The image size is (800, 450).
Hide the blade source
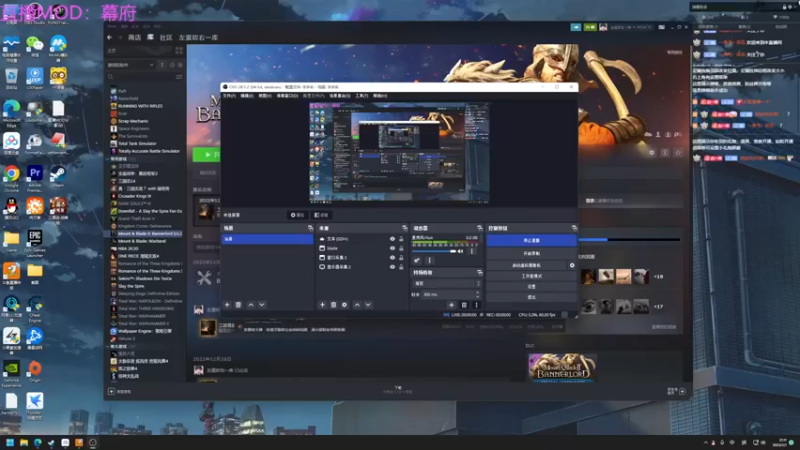point(392,248)
